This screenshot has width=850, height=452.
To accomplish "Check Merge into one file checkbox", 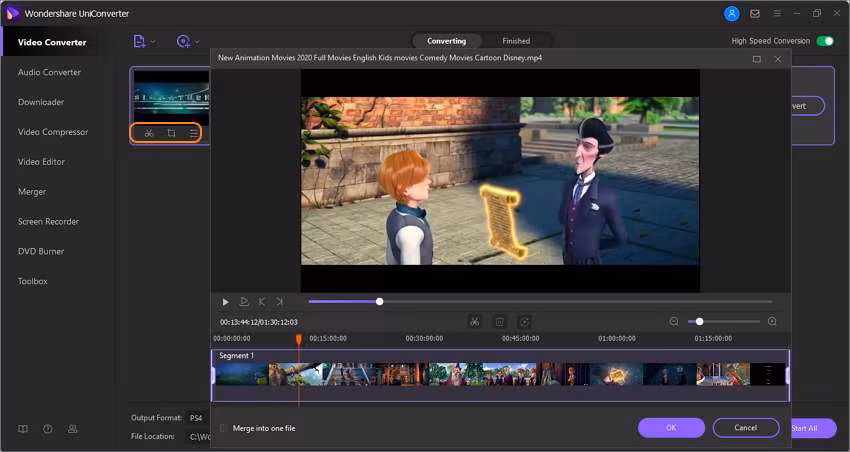I will [x=223, y=428].
